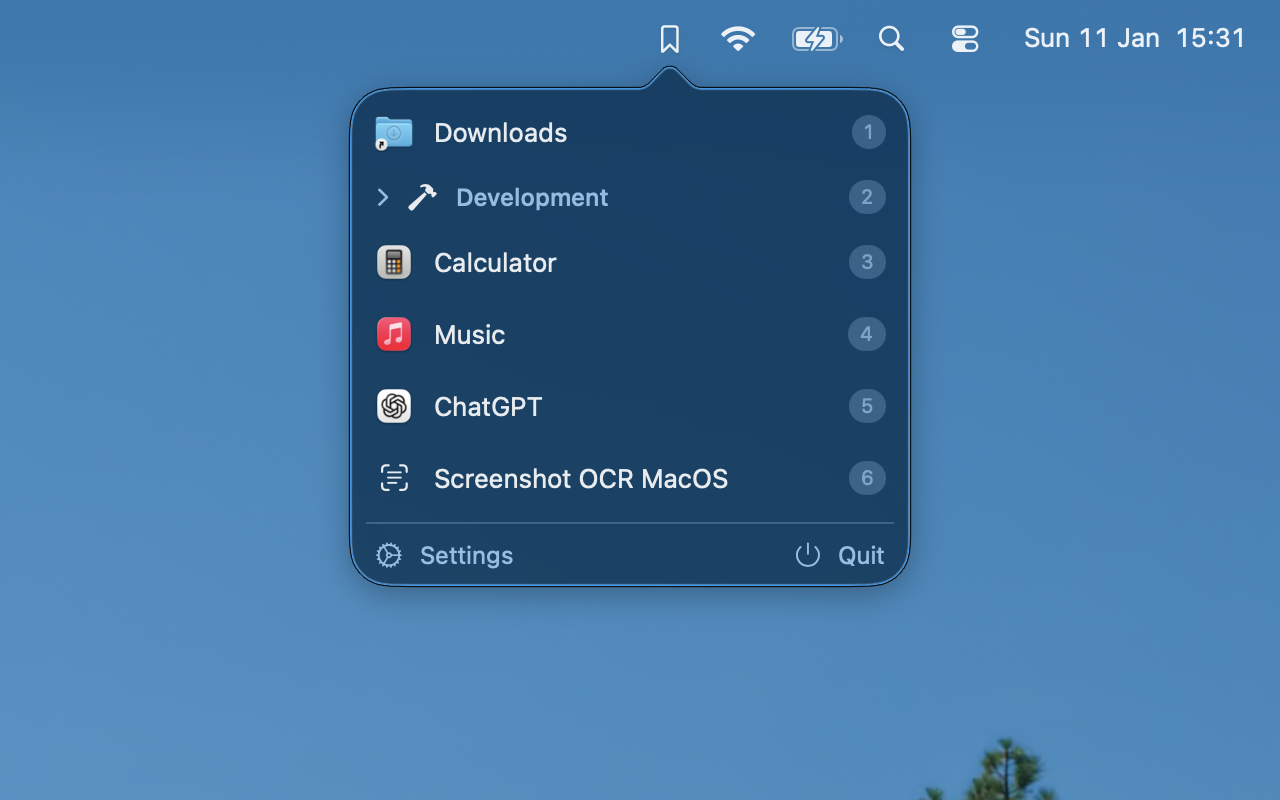
Task: Open the Downloads folder icon
Action: (x=393, y=132)
